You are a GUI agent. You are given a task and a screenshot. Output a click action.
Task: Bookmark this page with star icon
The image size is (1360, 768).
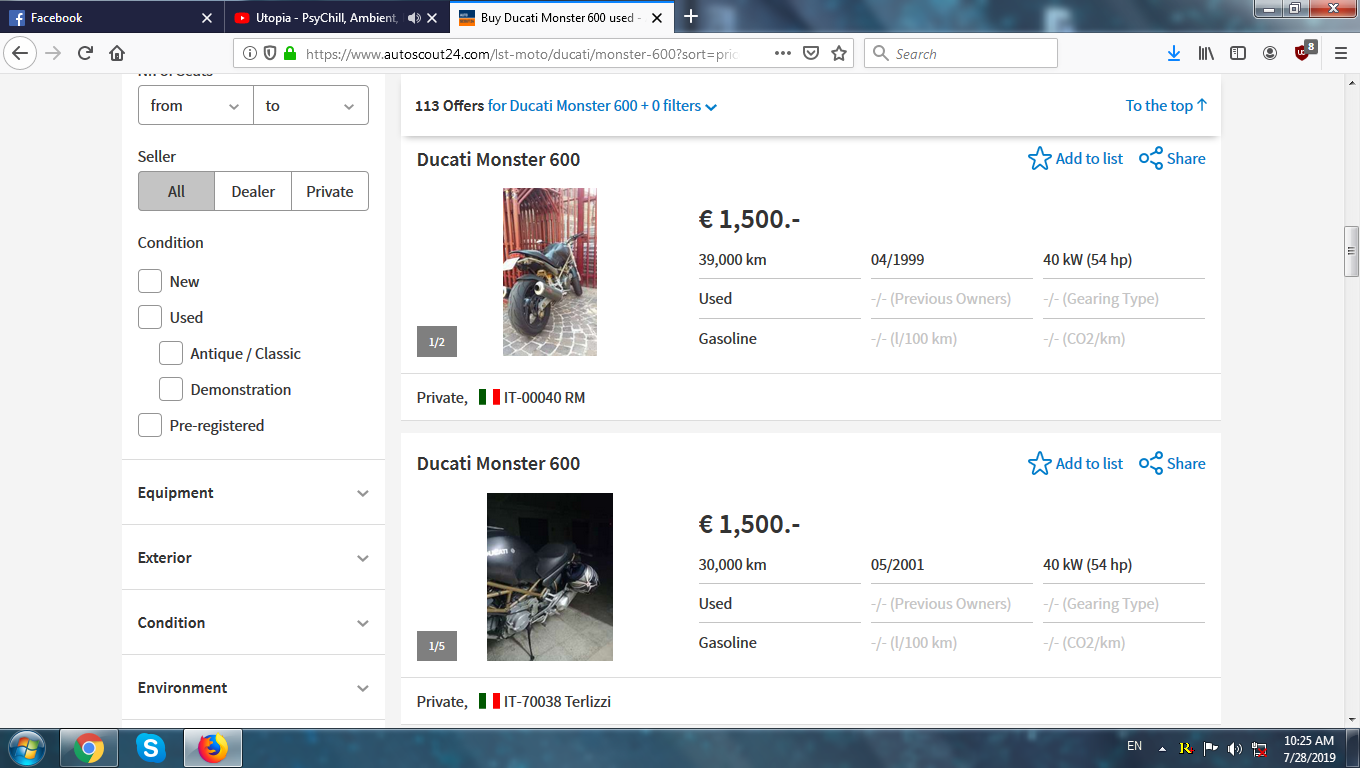(x=839, y=54)
